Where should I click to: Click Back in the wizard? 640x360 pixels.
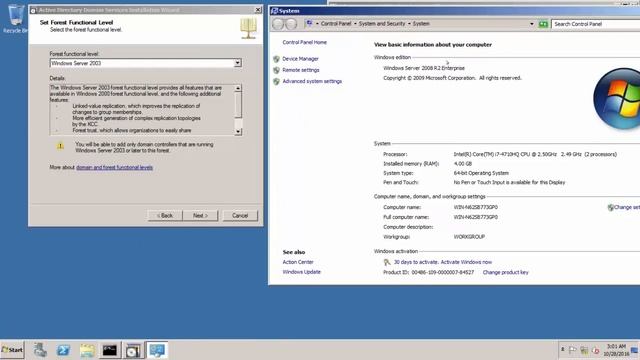click(x=165, y=216)
